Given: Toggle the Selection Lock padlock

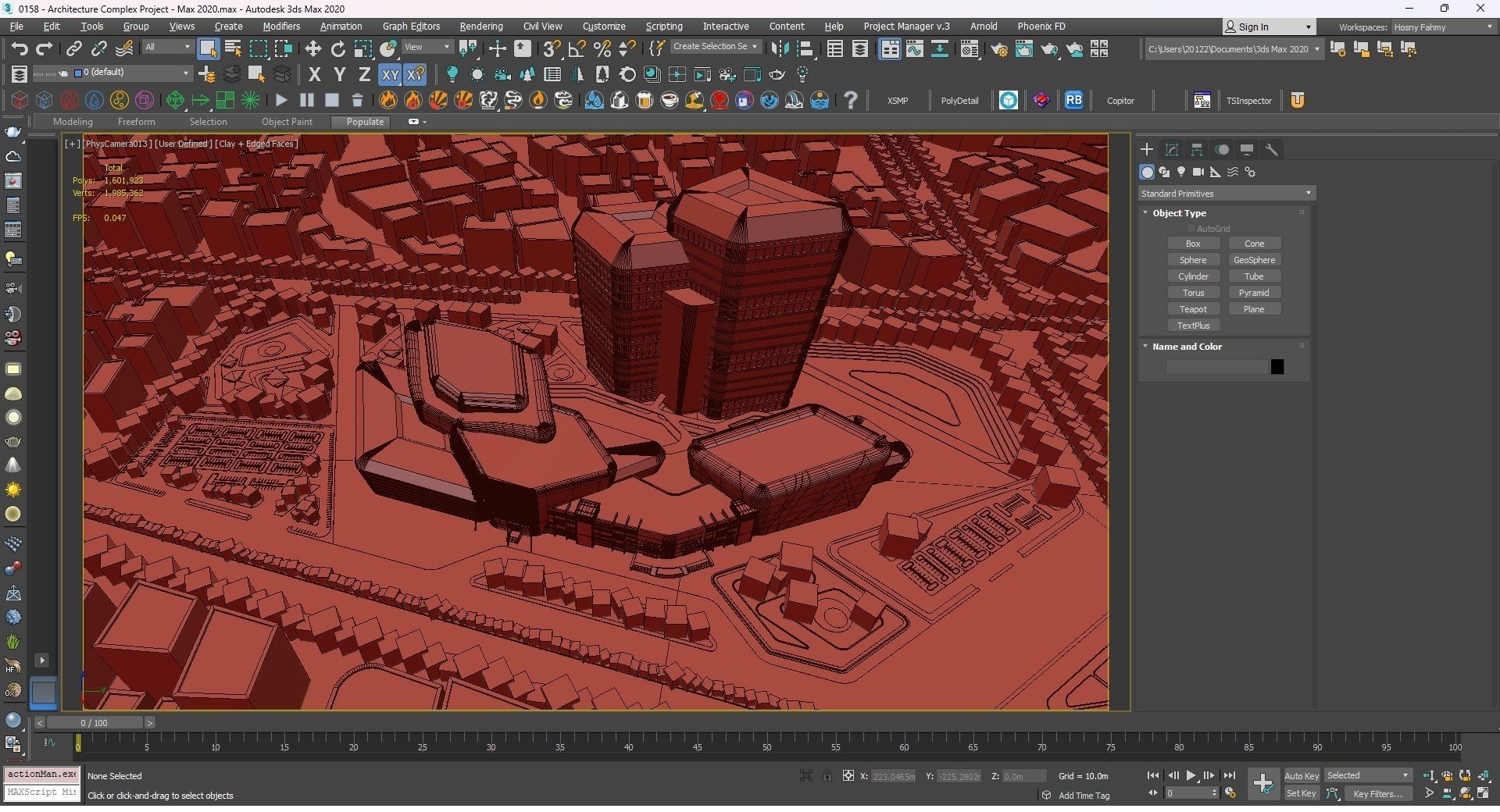Looking at the screenshot, I should pyautogui.click(x=827, y=776).
